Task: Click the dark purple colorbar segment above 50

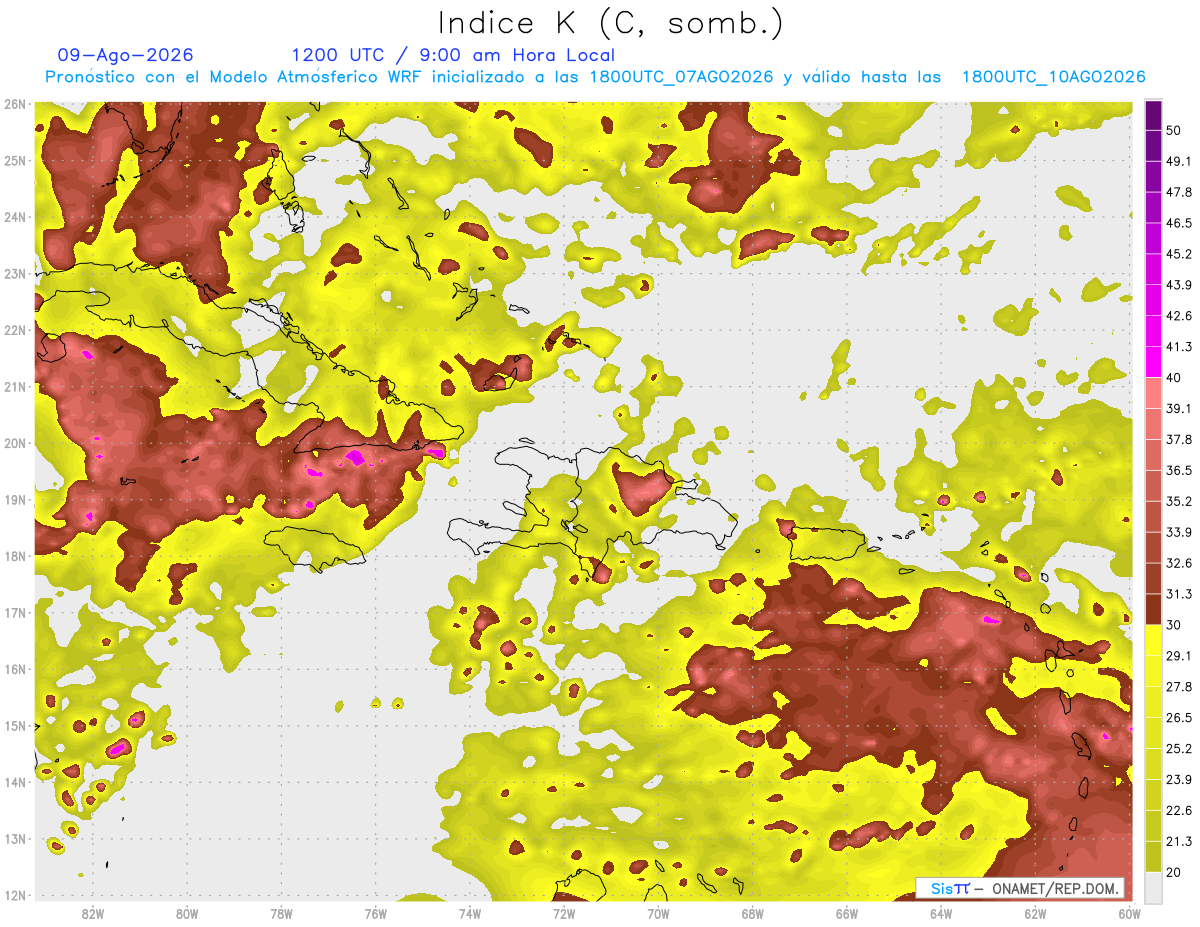Action: (x=1153, y=115)
